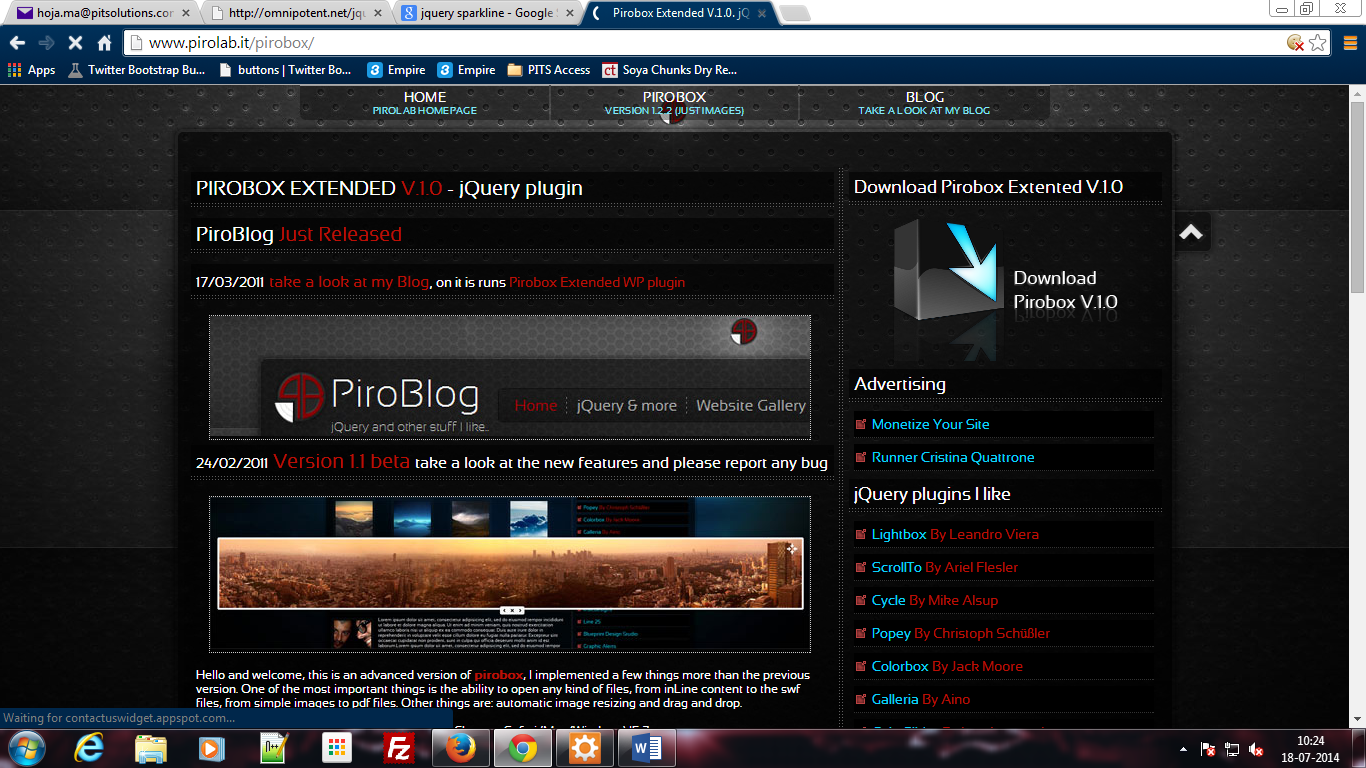1366x768 pixels.
Task: Show hidden system tray icons
Action: [x=1184, y=749]
